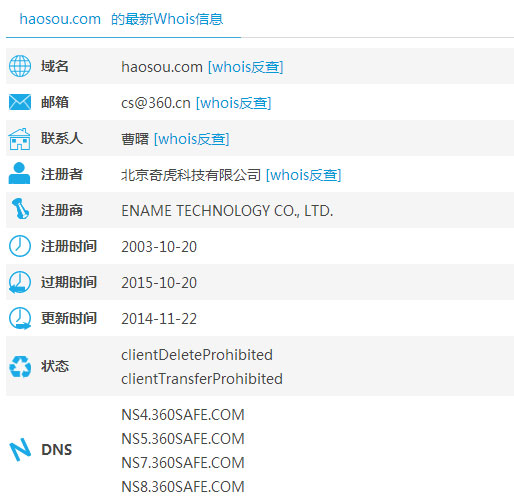Click the recycle icon beside 状态
Screen dimensions: 514x499
(20, 366)
